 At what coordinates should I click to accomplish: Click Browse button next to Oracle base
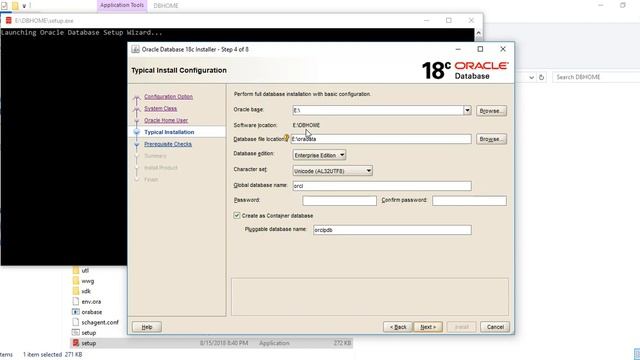[x=491, y=111]
